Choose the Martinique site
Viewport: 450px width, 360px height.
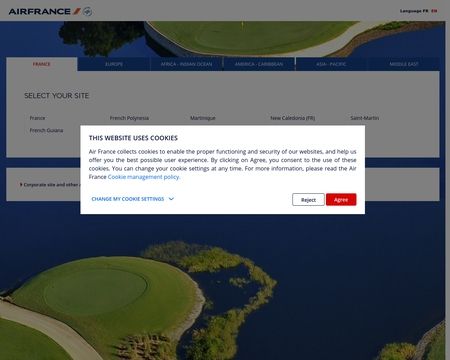click(203, 118)
